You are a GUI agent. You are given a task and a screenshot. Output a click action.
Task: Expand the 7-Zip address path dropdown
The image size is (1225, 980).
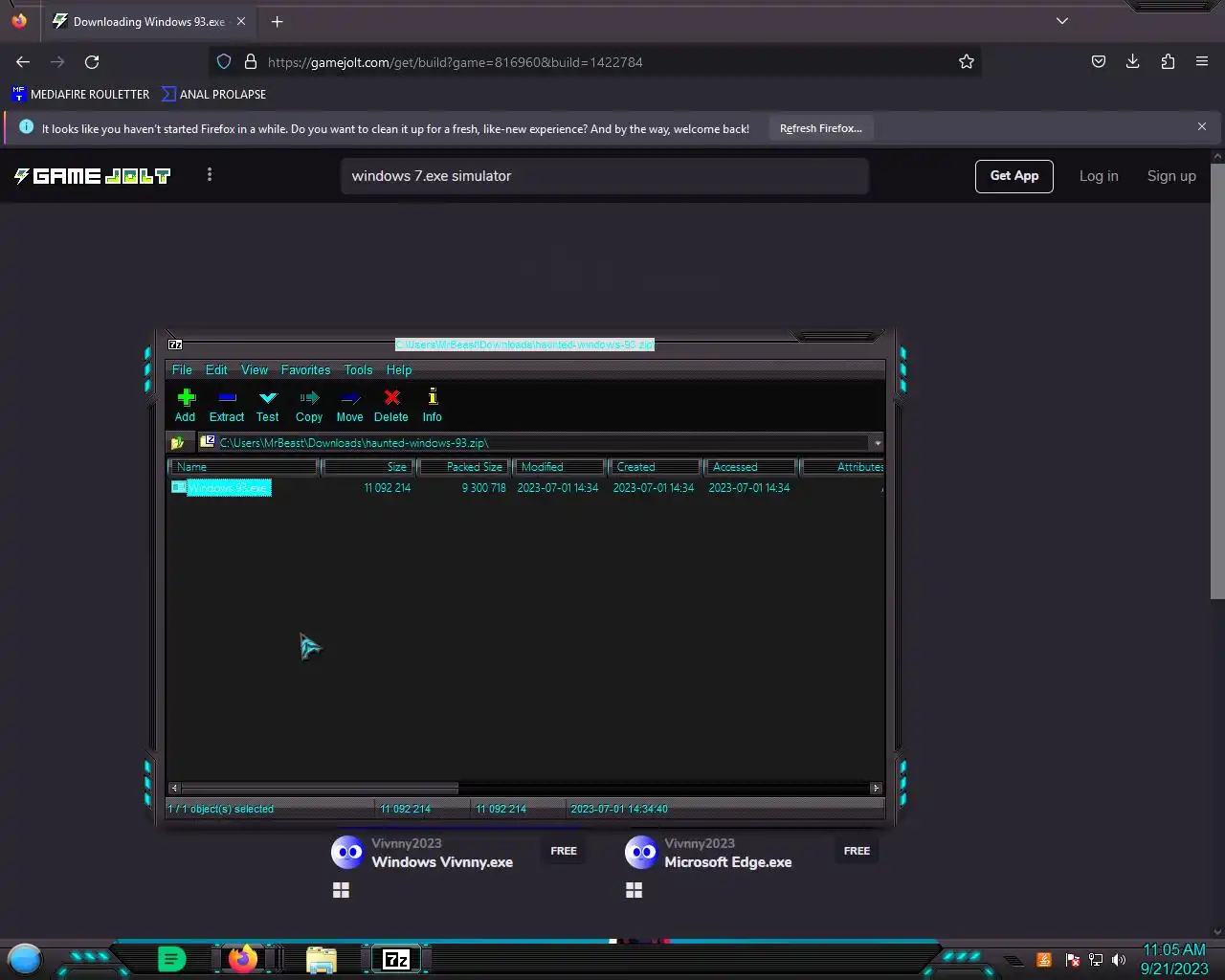pyautogui.click(x=878, y=443)
